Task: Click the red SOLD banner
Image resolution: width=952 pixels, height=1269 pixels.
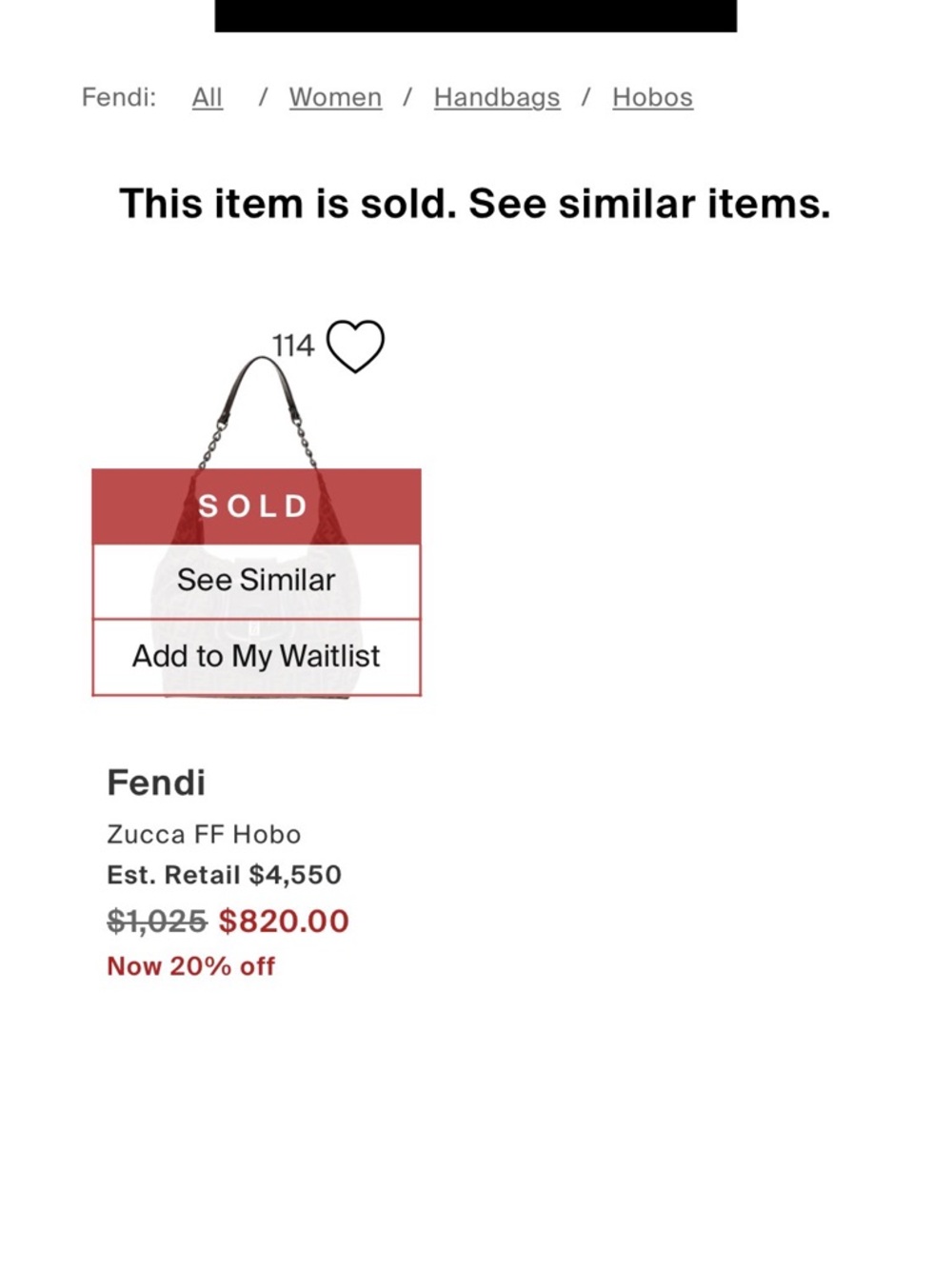Action: coord(256,506)
